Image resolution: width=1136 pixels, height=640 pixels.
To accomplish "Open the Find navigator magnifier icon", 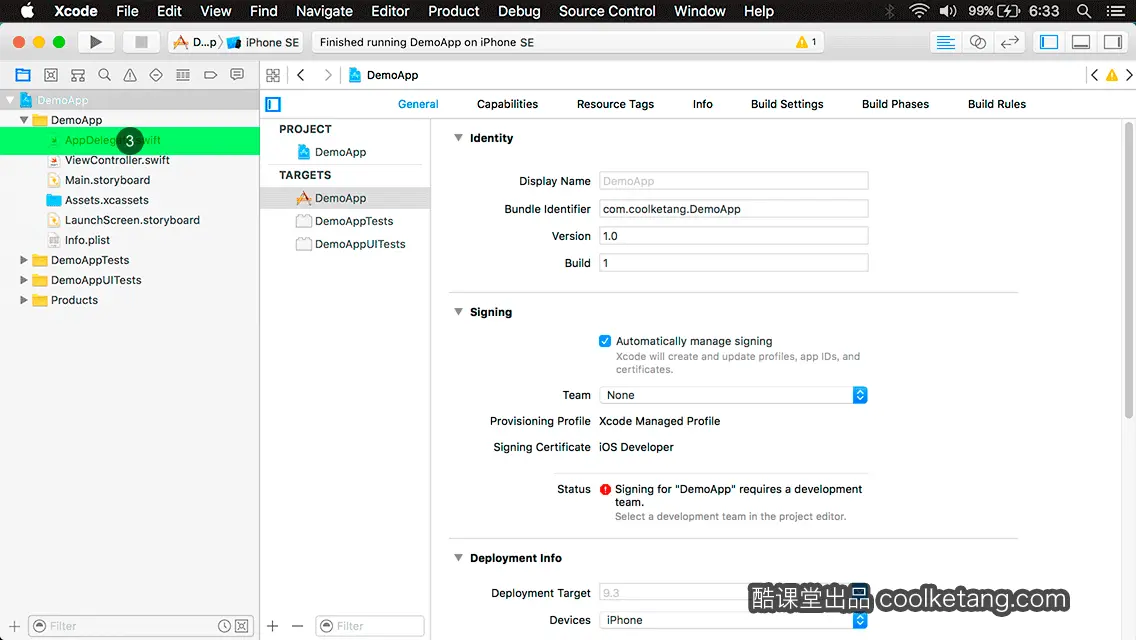I will click(x=104, y=75).
